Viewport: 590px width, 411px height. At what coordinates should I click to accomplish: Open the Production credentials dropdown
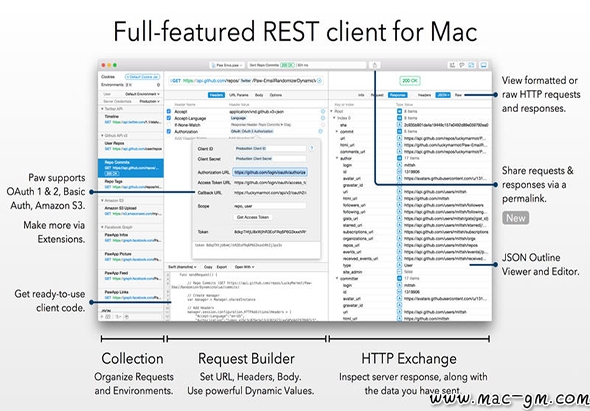click(x=149, y=101)
